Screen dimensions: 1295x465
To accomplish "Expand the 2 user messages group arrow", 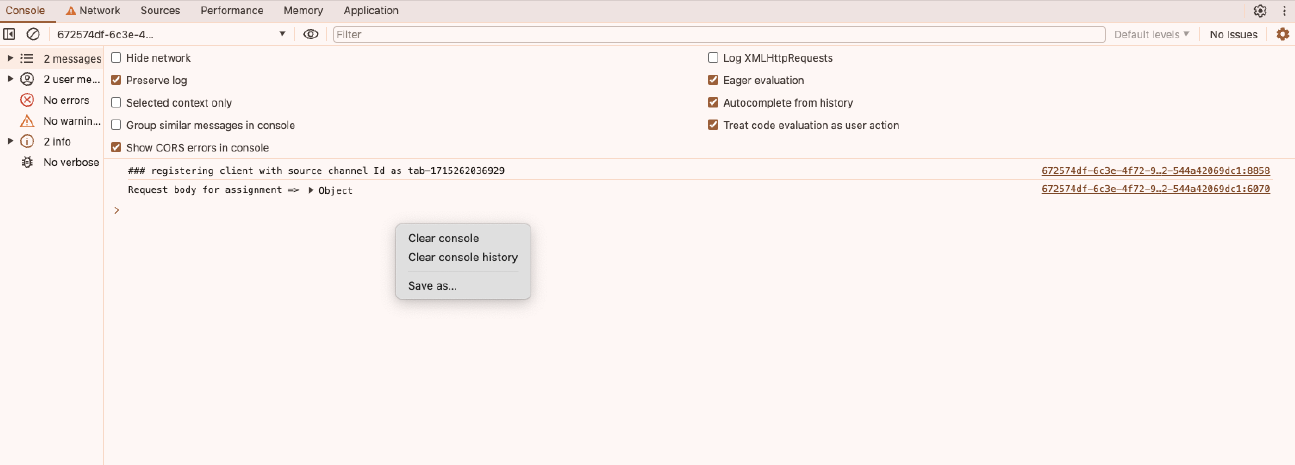I will [10, 79].
